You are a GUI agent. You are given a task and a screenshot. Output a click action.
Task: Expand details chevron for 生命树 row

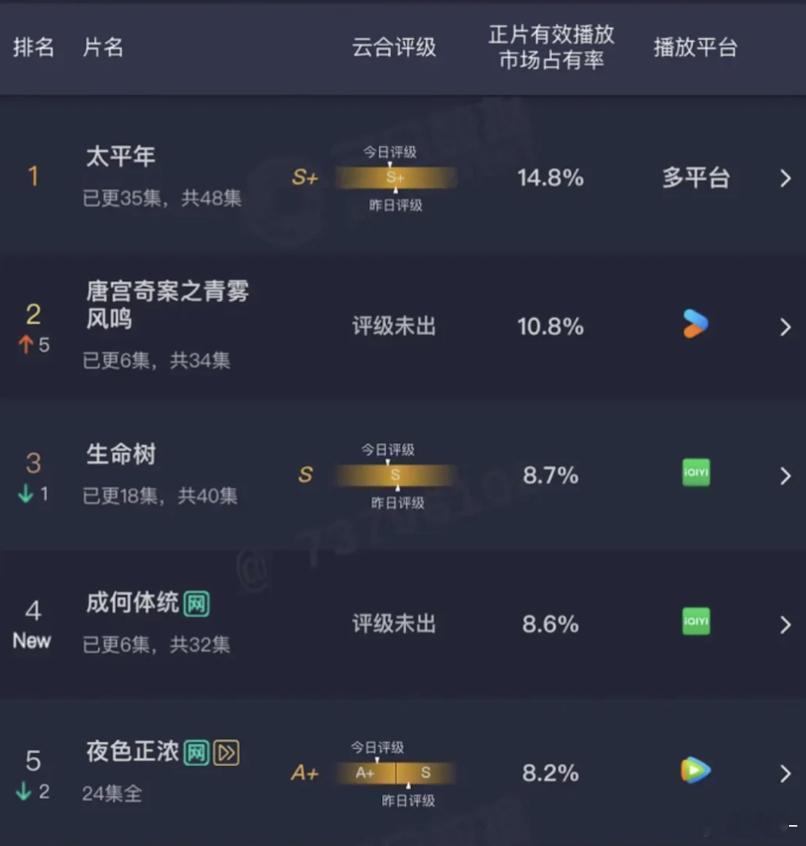[x=786, y=475]
